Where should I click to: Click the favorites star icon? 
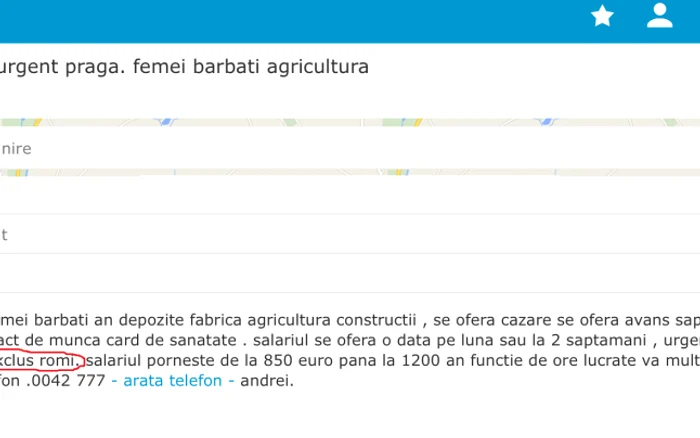[602, 16]
